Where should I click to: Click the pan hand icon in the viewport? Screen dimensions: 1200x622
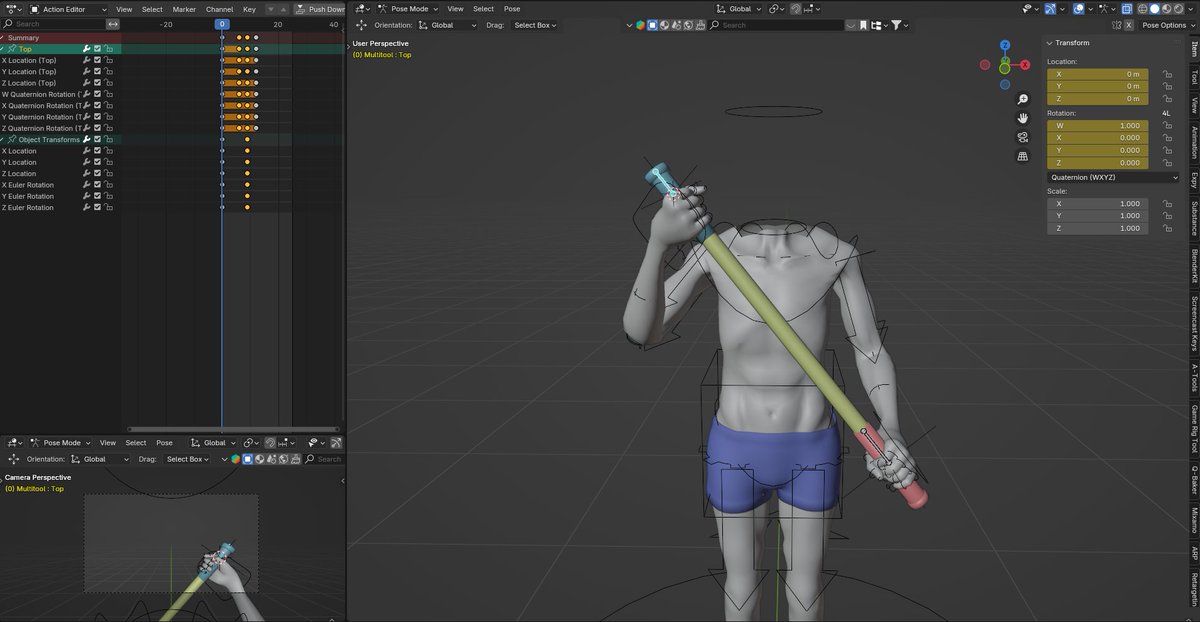pyautogui.click(x=1023, y=118)
